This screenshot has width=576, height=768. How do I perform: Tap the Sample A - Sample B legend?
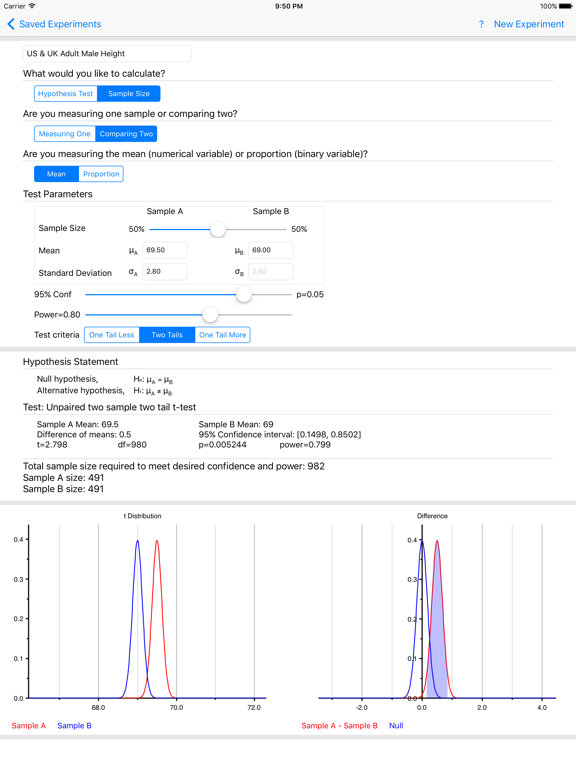coord(339,726)
